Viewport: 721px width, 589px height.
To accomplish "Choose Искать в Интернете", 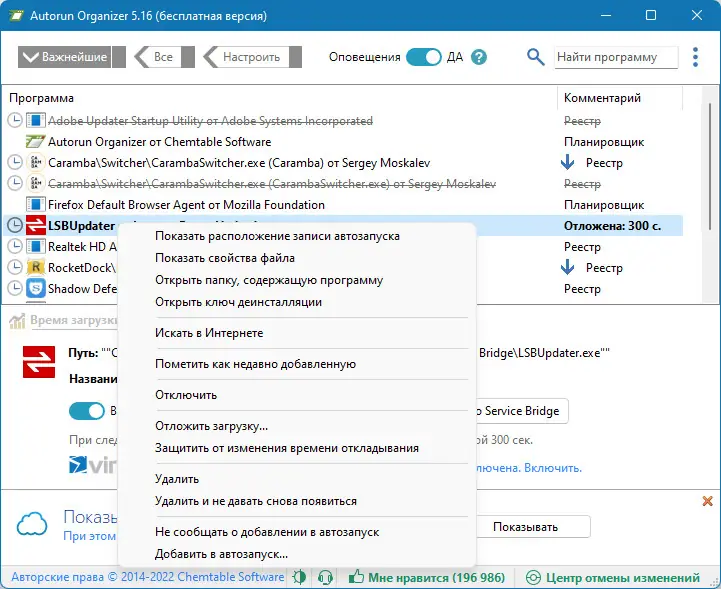I will tap(297, 333).
